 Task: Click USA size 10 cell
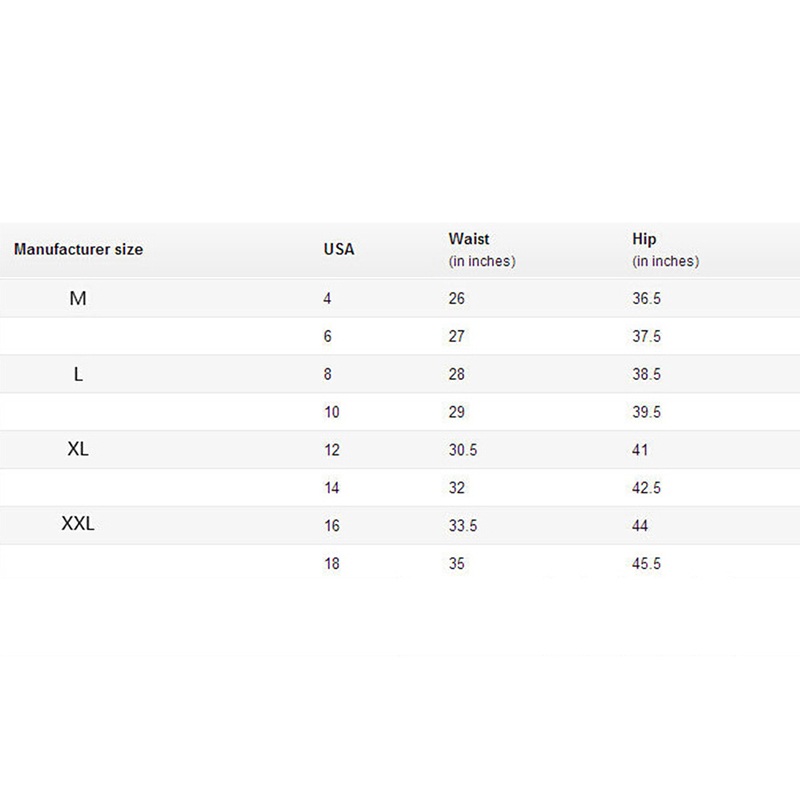coord(331,412)
